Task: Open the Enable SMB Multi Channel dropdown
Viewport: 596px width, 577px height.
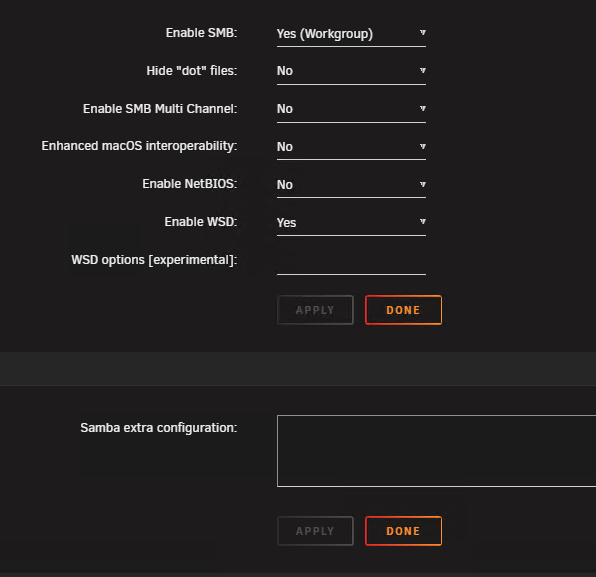Action: point(351,109)
